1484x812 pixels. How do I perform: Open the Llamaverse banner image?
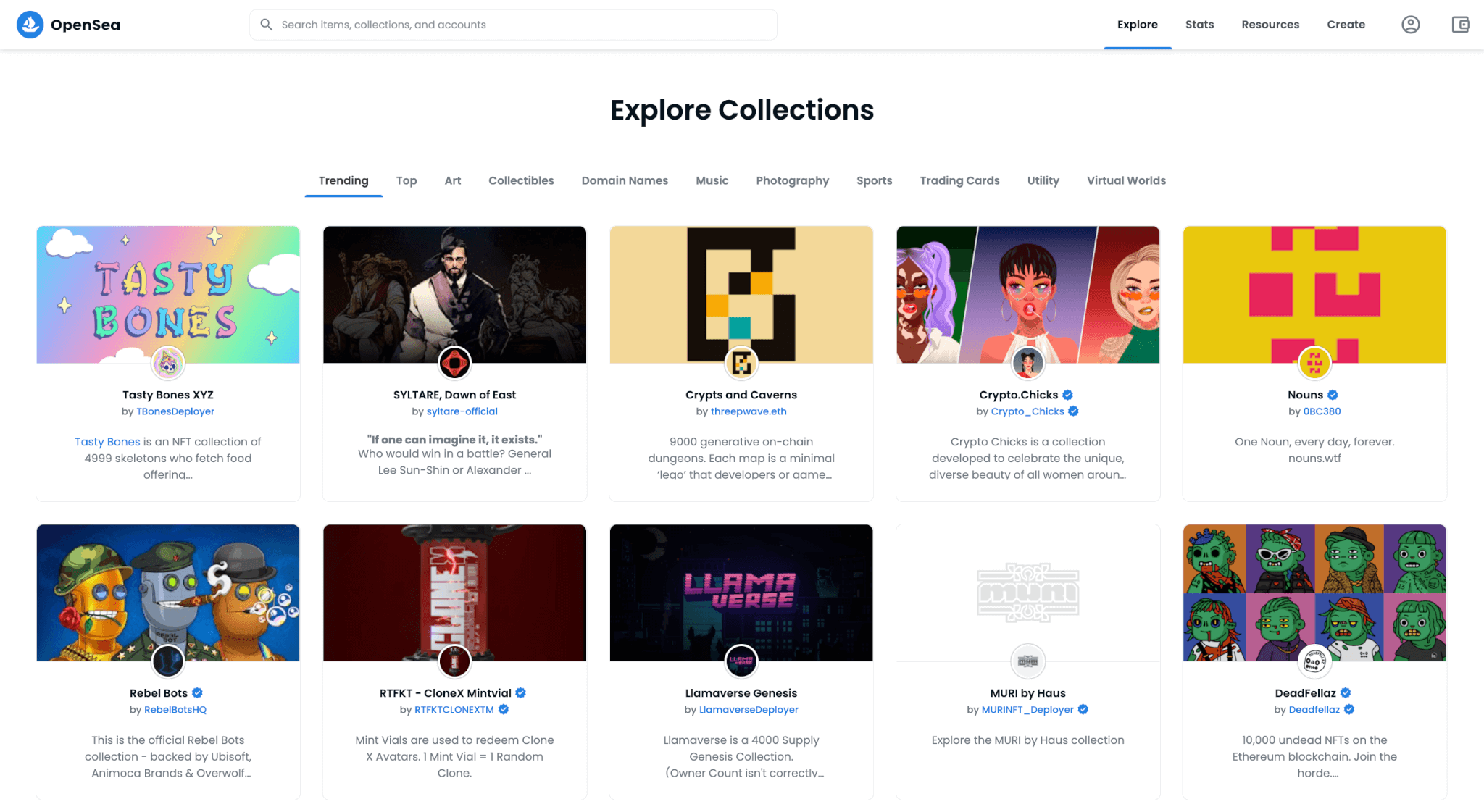(741, 593)
